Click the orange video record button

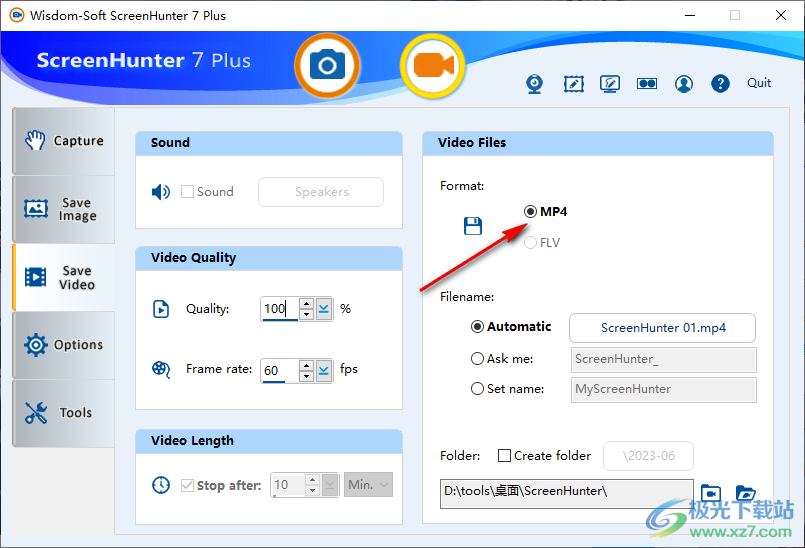433,66
